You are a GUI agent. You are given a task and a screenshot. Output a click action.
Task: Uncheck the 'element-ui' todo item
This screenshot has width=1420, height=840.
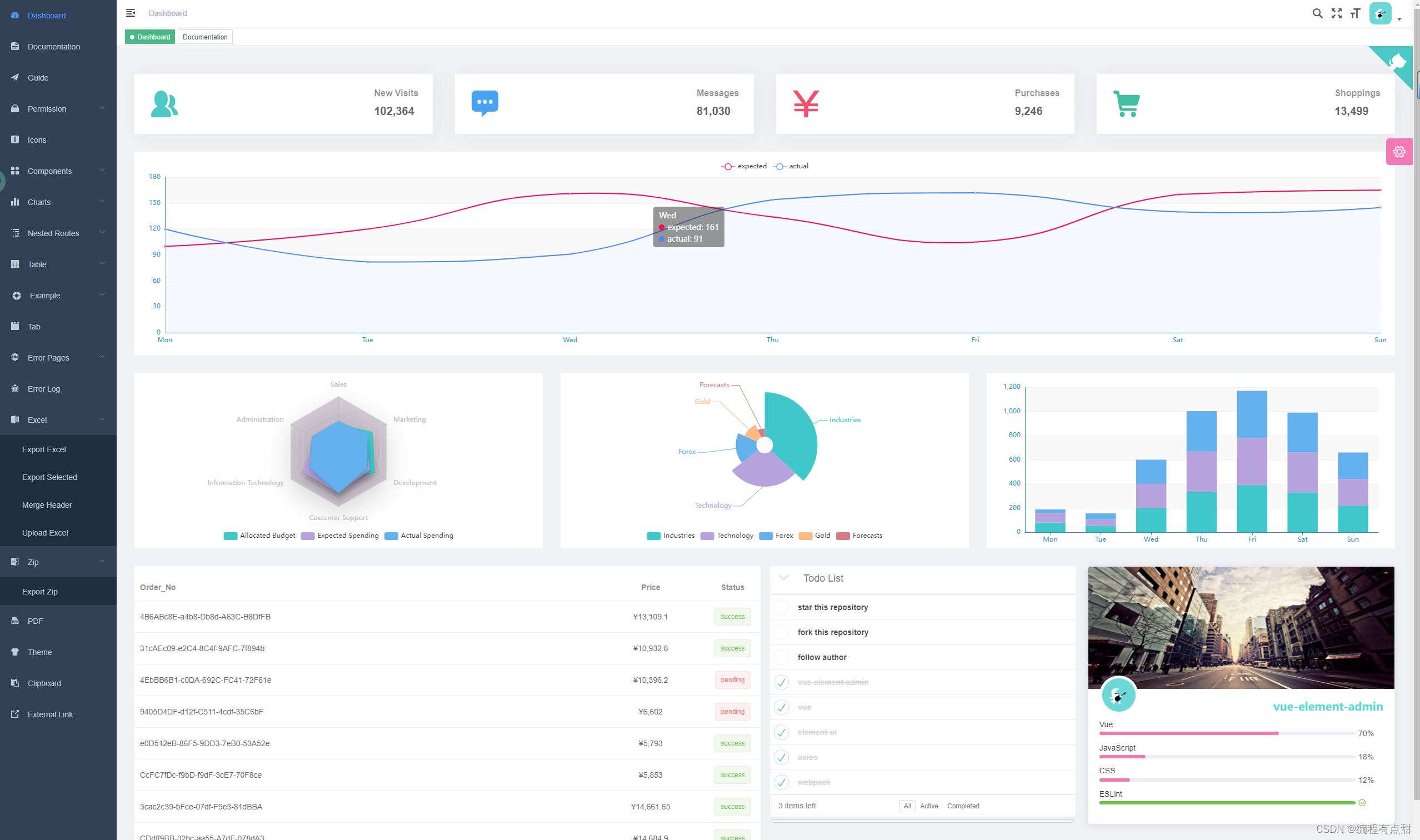(x=781, y=732)
